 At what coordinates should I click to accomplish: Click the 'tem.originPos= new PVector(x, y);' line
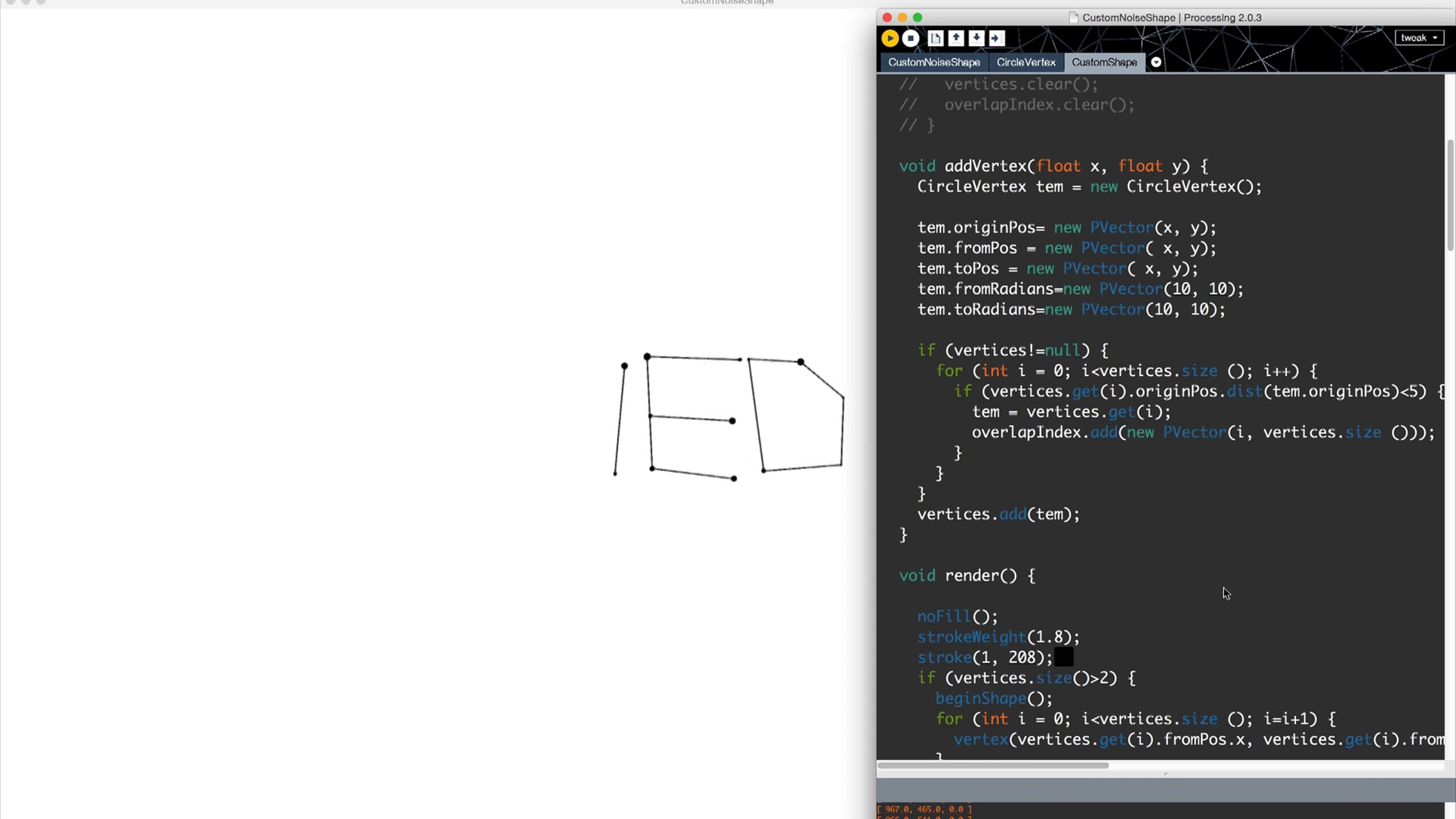point(1067,228)
